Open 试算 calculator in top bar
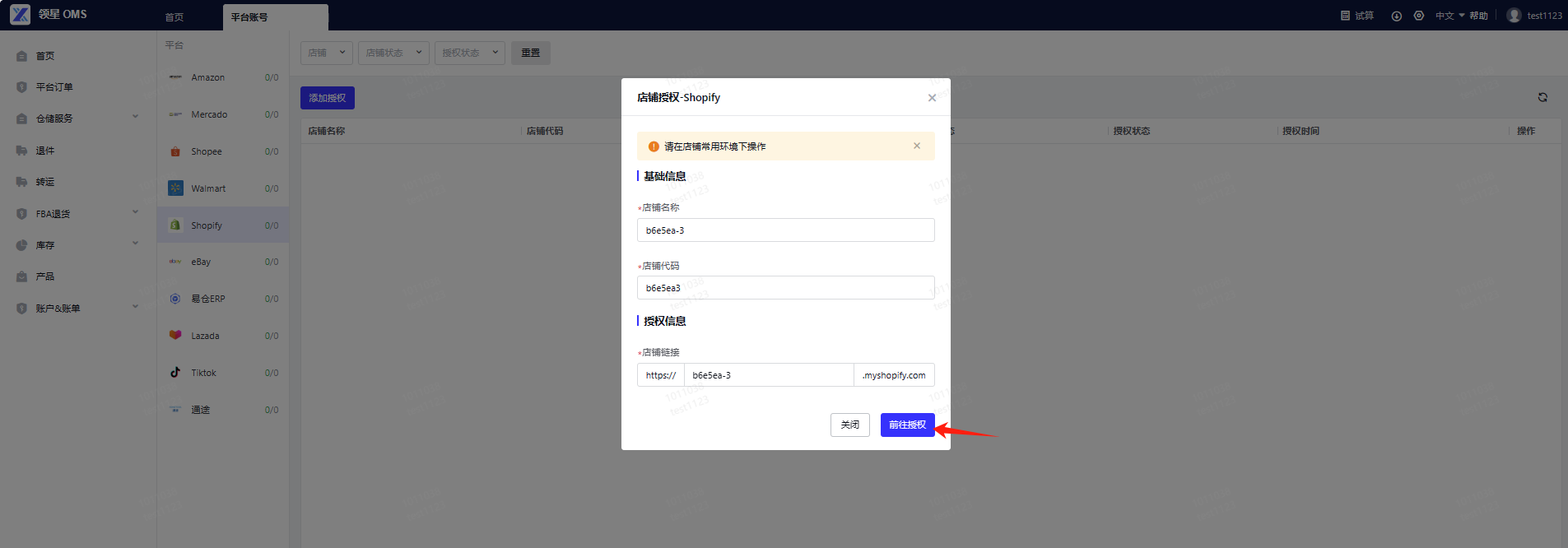This screenshot has width=1568, height=548. [x=1357, y=16]
